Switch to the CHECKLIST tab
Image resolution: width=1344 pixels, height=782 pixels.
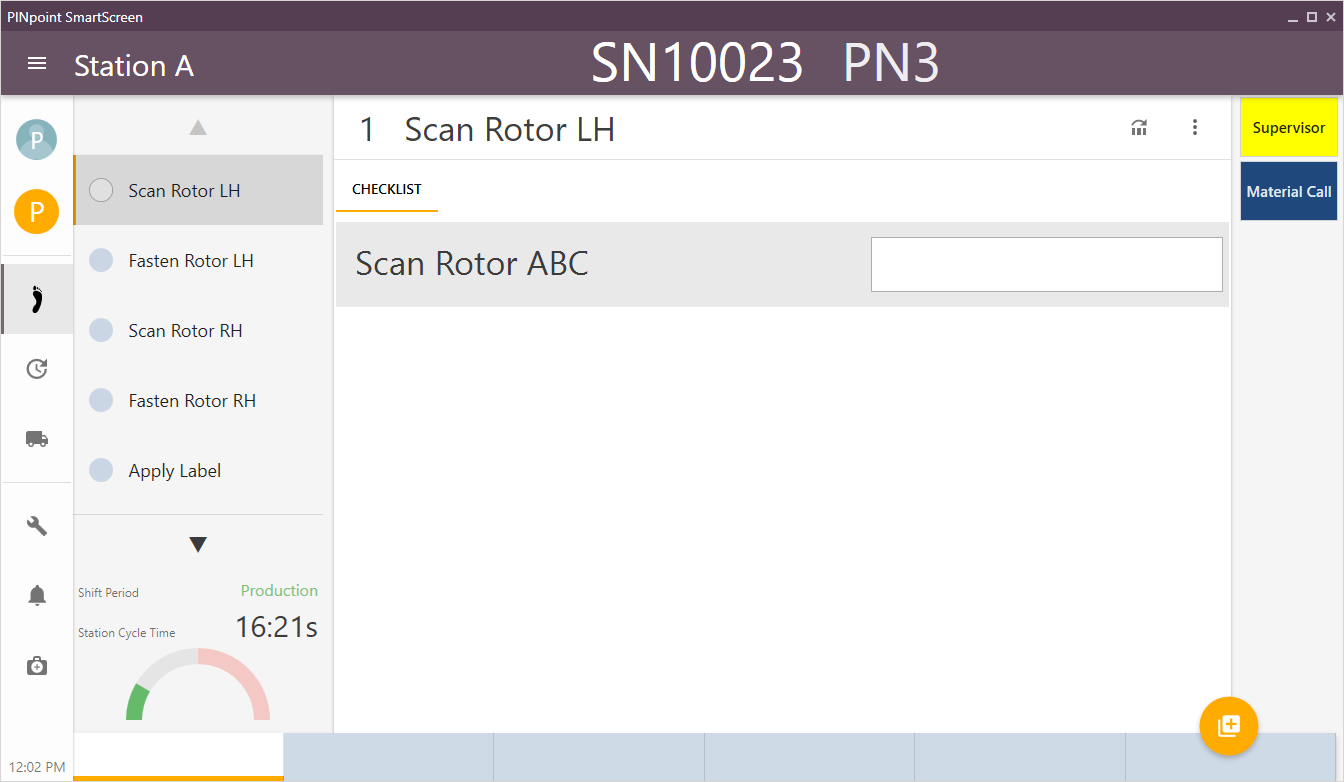387,189
